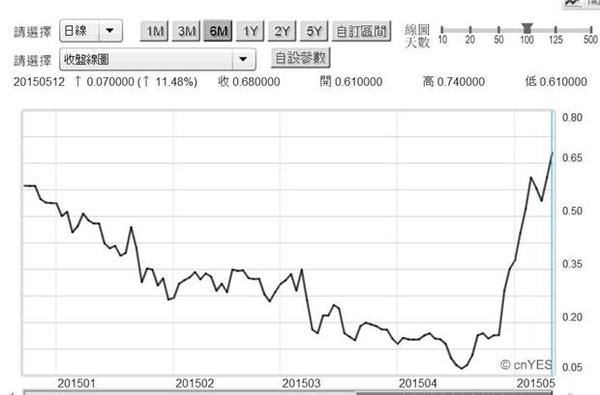Click the 收盤線圖 combo box text

point(87,59)
